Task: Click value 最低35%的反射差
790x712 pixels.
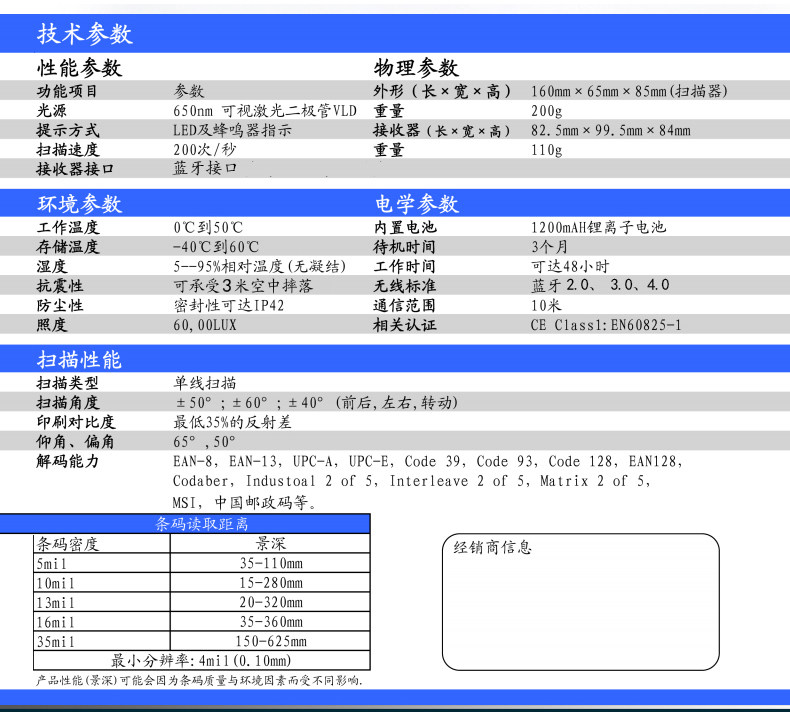Action: [232, 422]
